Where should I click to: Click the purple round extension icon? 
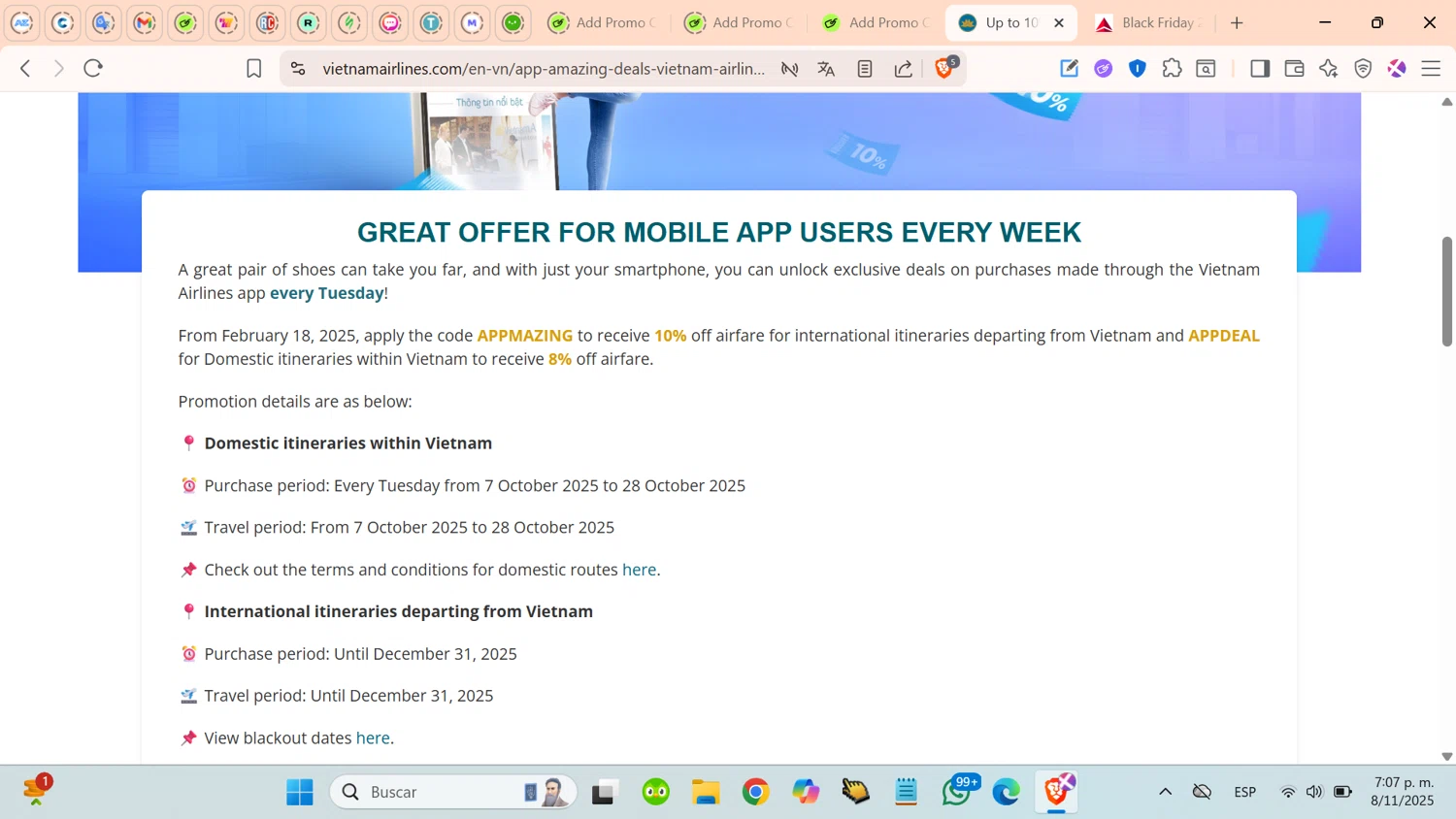pyautogui.click(x=1104, y=68)
